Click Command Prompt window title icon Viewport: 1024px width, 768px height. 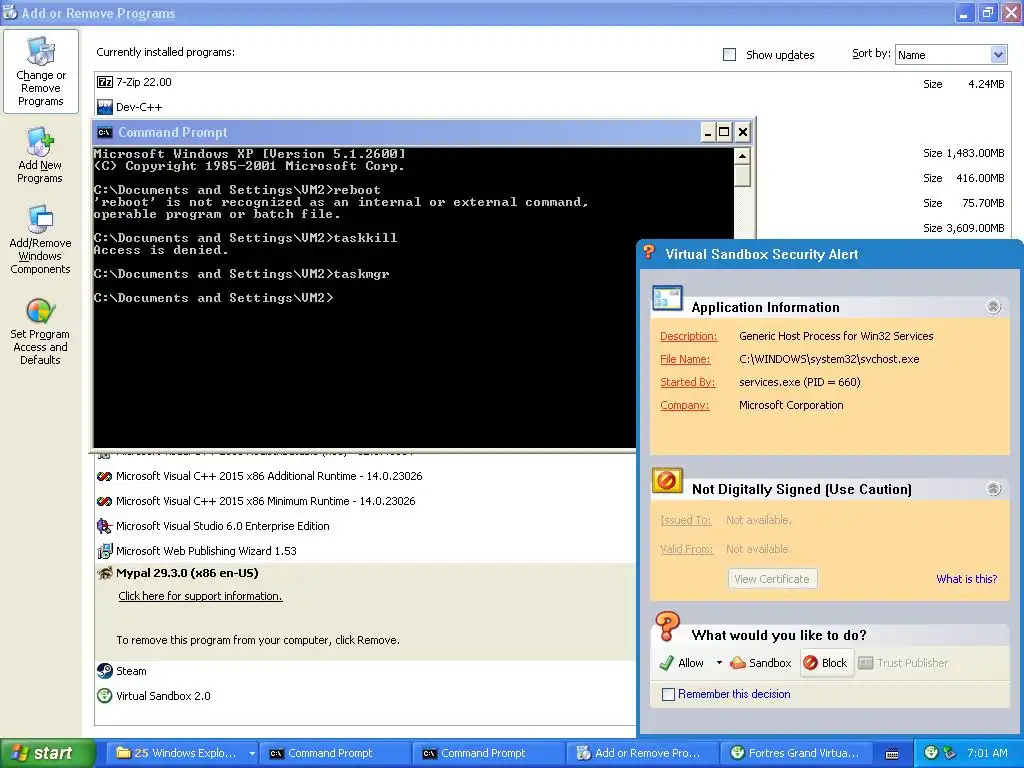[x=104, y=133]
